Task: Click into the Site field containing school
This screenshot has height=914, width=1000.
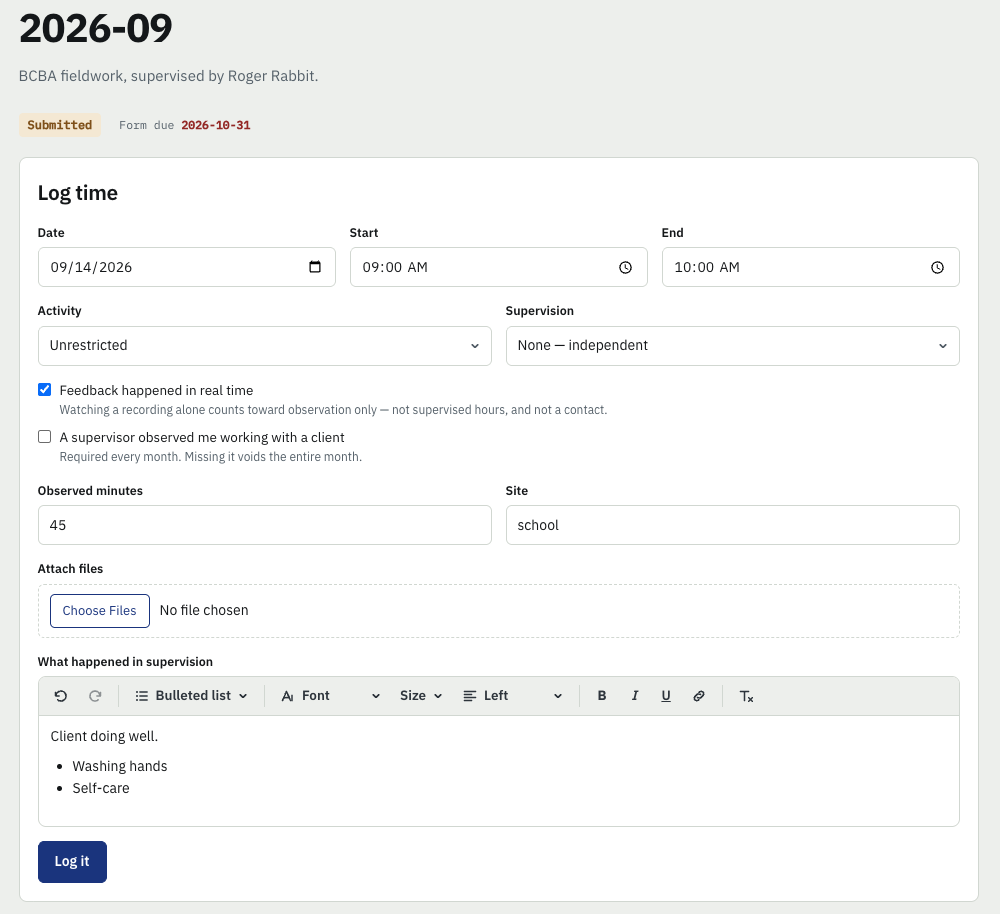Action: [x=733, y=526]
